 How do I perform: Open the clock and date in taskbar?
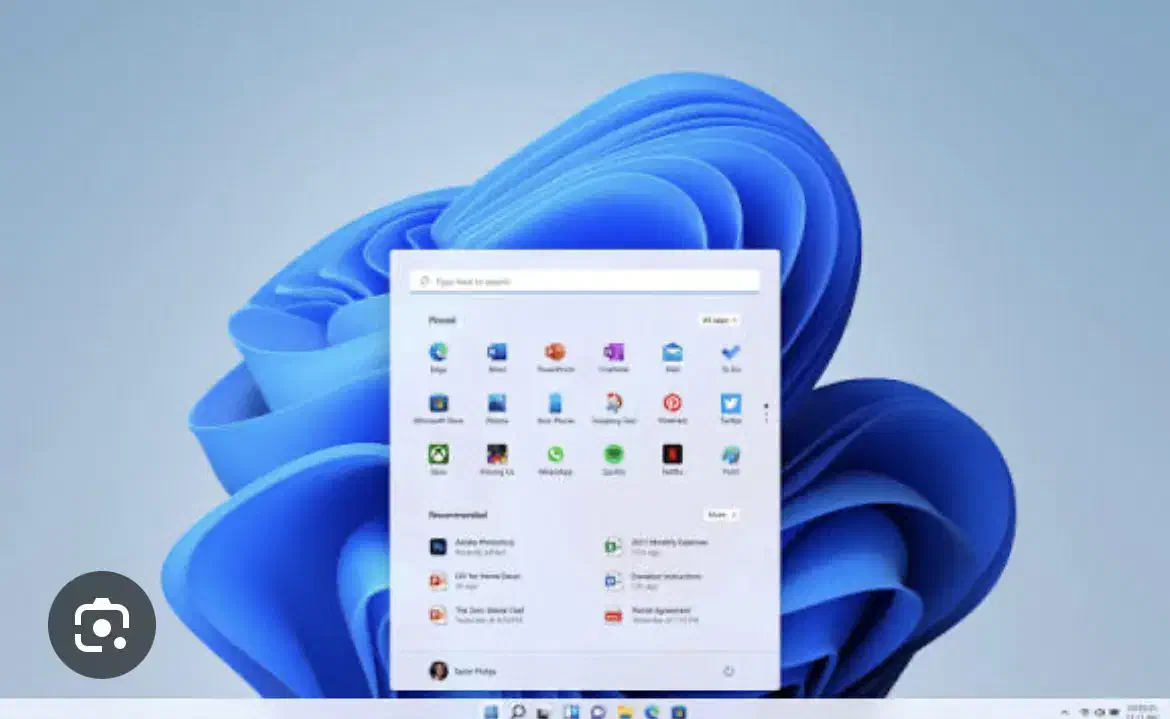1142,712
